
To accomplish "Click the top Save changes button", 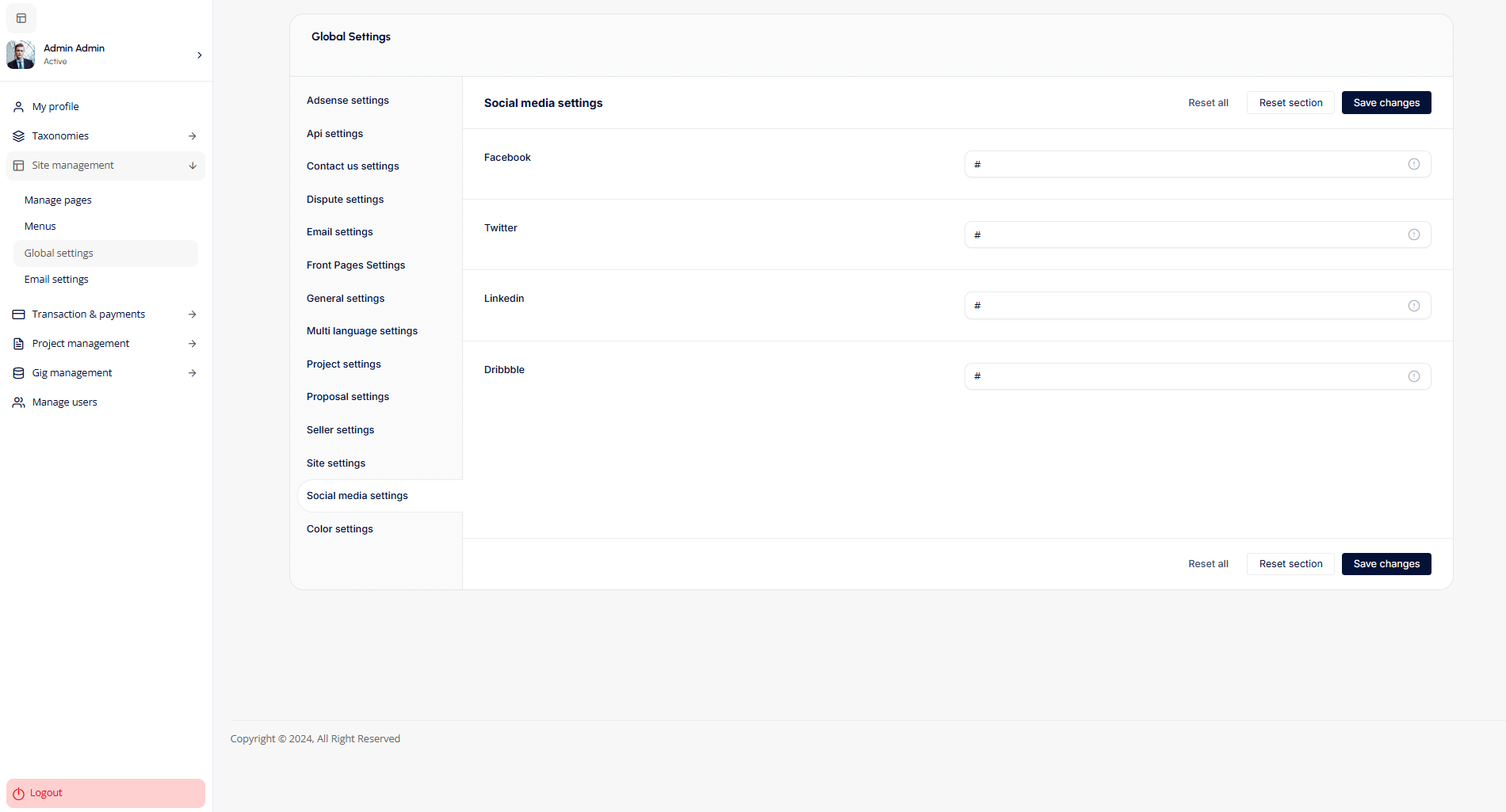I will click(x=1386, y=103).
